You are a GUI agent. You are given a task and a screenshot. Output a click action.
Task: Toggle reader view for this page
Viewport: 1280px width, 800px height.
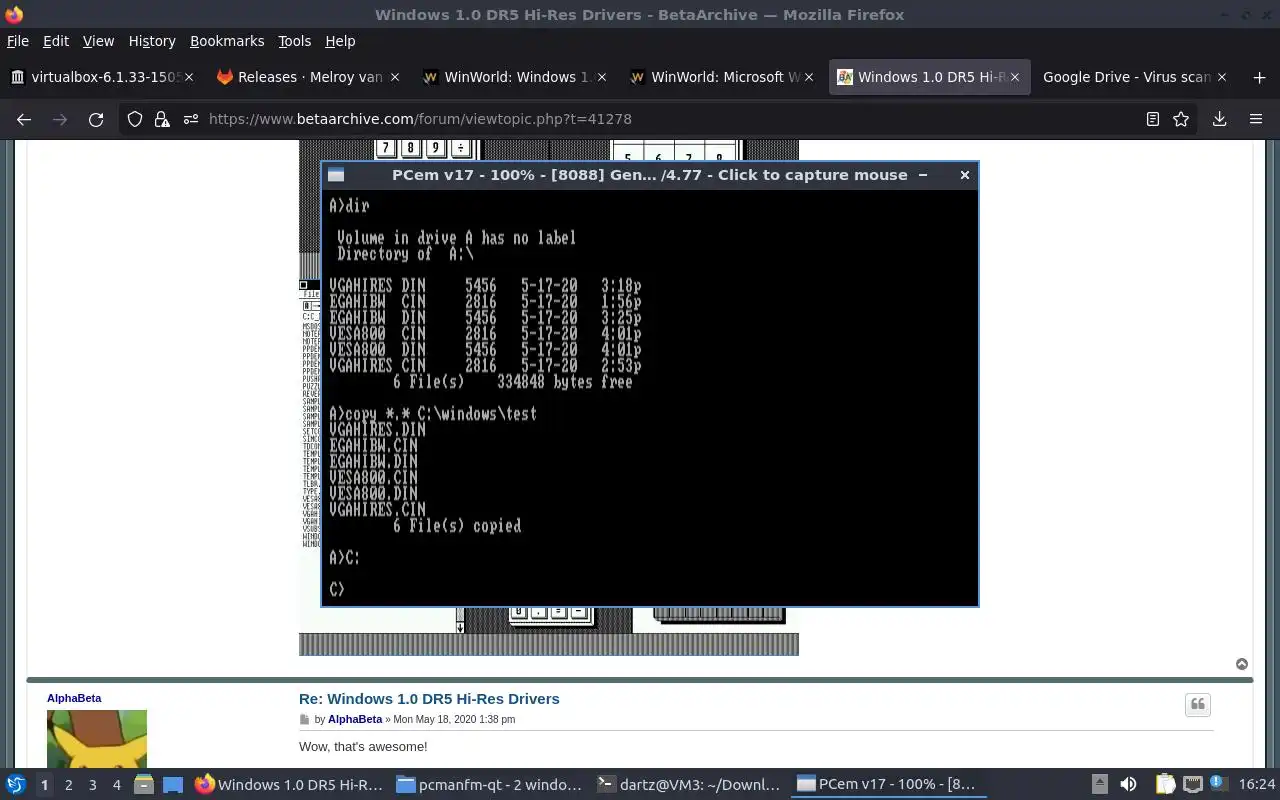click(1153, 119)
